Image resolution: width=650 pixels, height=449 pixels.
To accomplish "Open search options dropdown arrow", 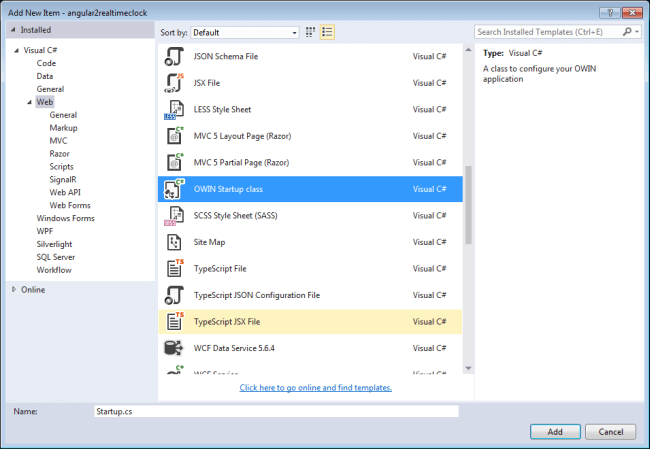I will click(x=637, y=32).
